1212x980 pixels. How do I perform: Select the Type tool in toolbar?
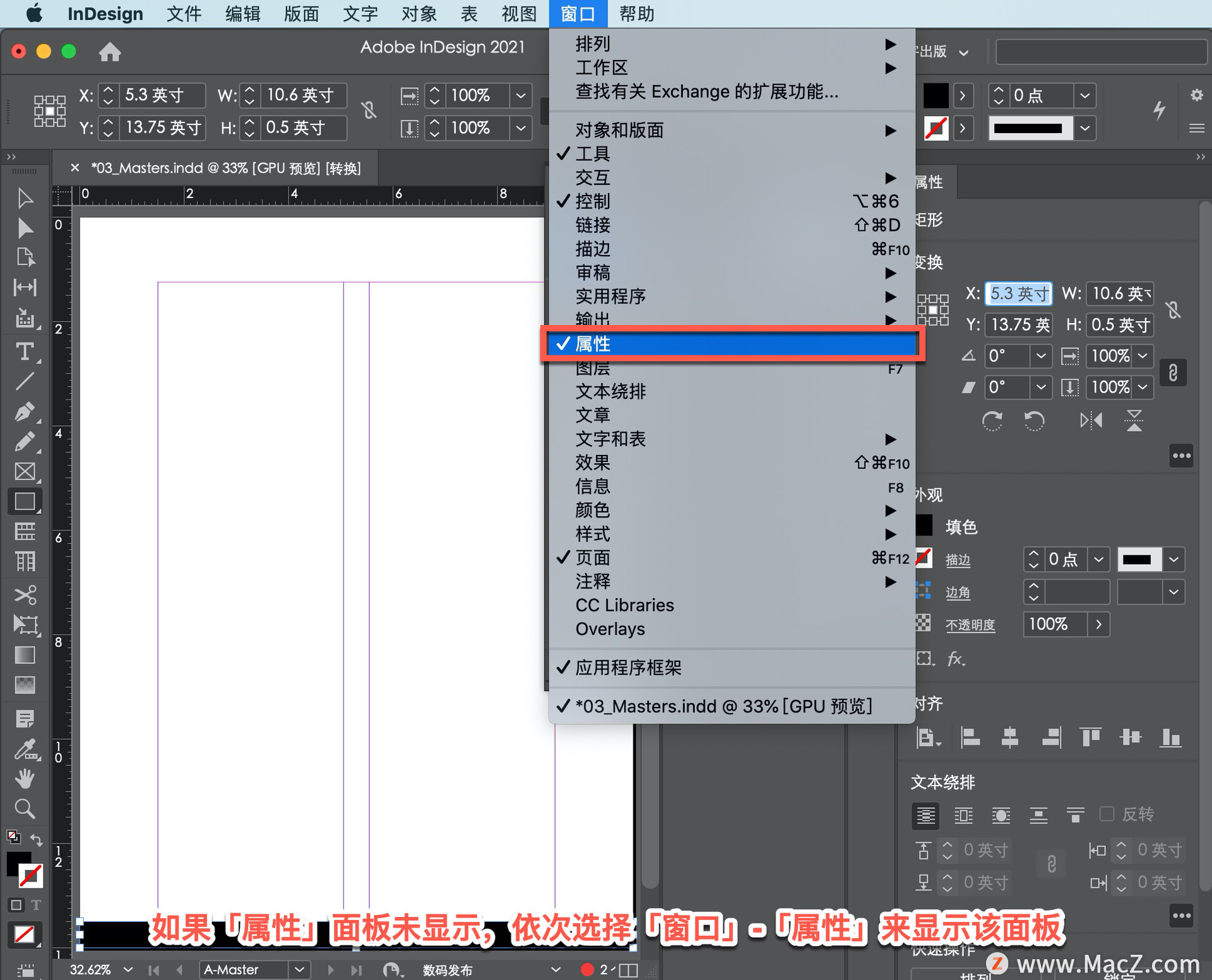[x=25, y=351]
